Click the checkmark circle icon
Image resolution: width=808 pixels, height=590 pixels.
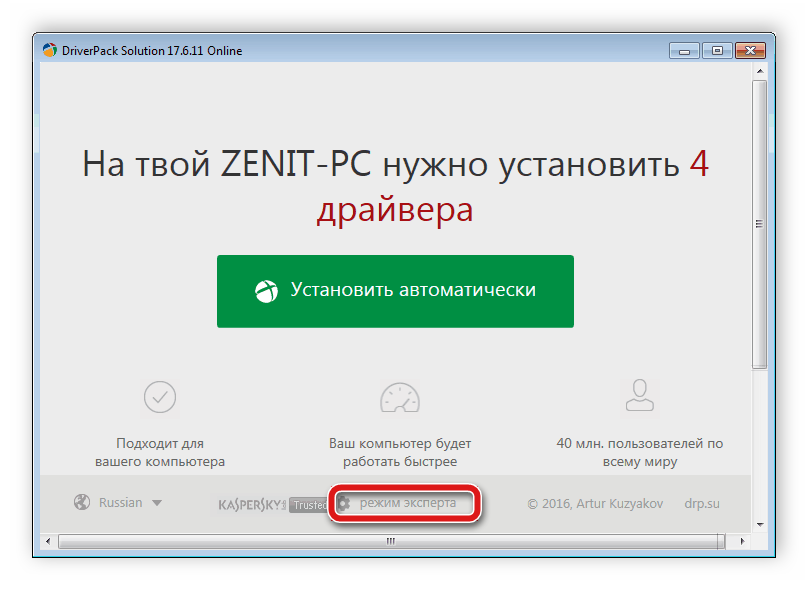(x=160, y=397)
